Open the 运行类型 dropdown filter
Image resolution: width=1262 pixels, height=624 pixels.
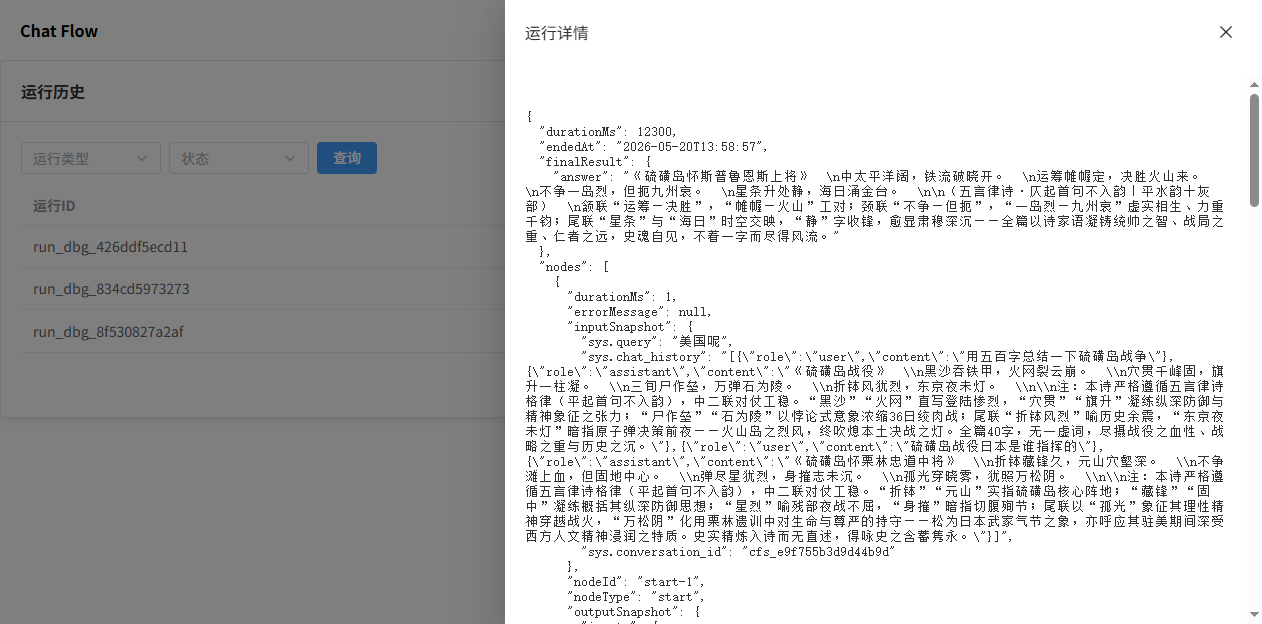(x=91, y=158)
